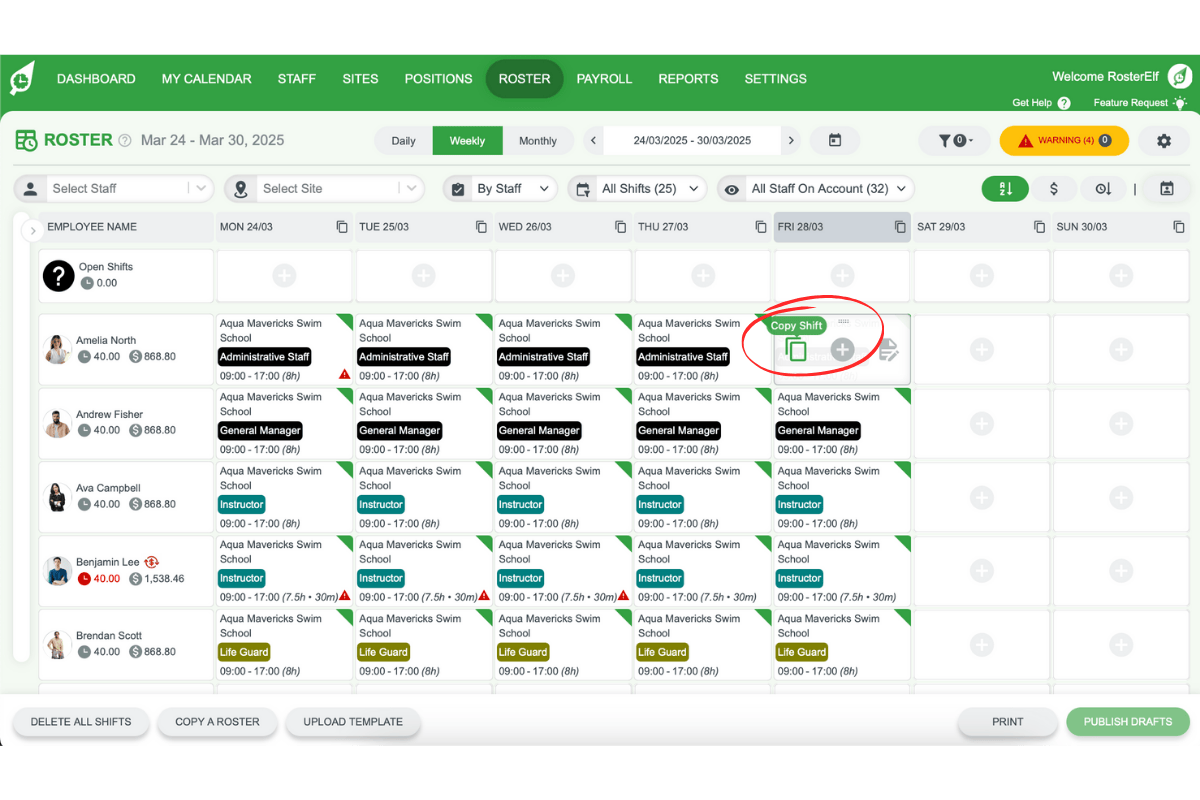Click the dollar sign cost sort icon
Image resolution: width=1200 pixels, height=800 pixels.
click(x=1054, y=188)
